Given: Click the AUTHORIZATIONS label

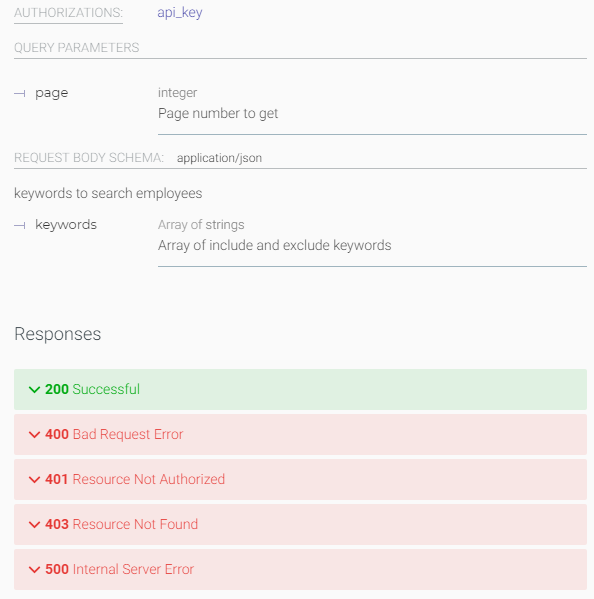Looking at the screenshot, I should pyautogui.click(x=68, y=13).
